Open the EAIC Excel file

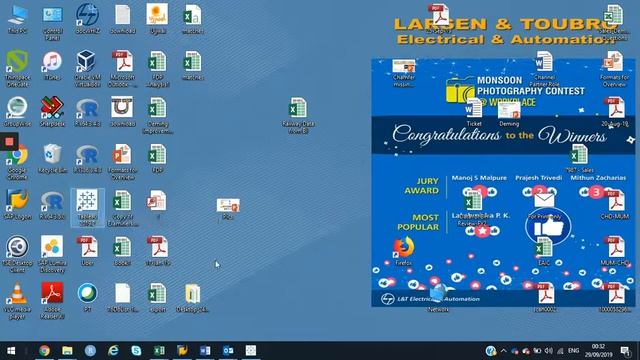click(x=544, y=251)
